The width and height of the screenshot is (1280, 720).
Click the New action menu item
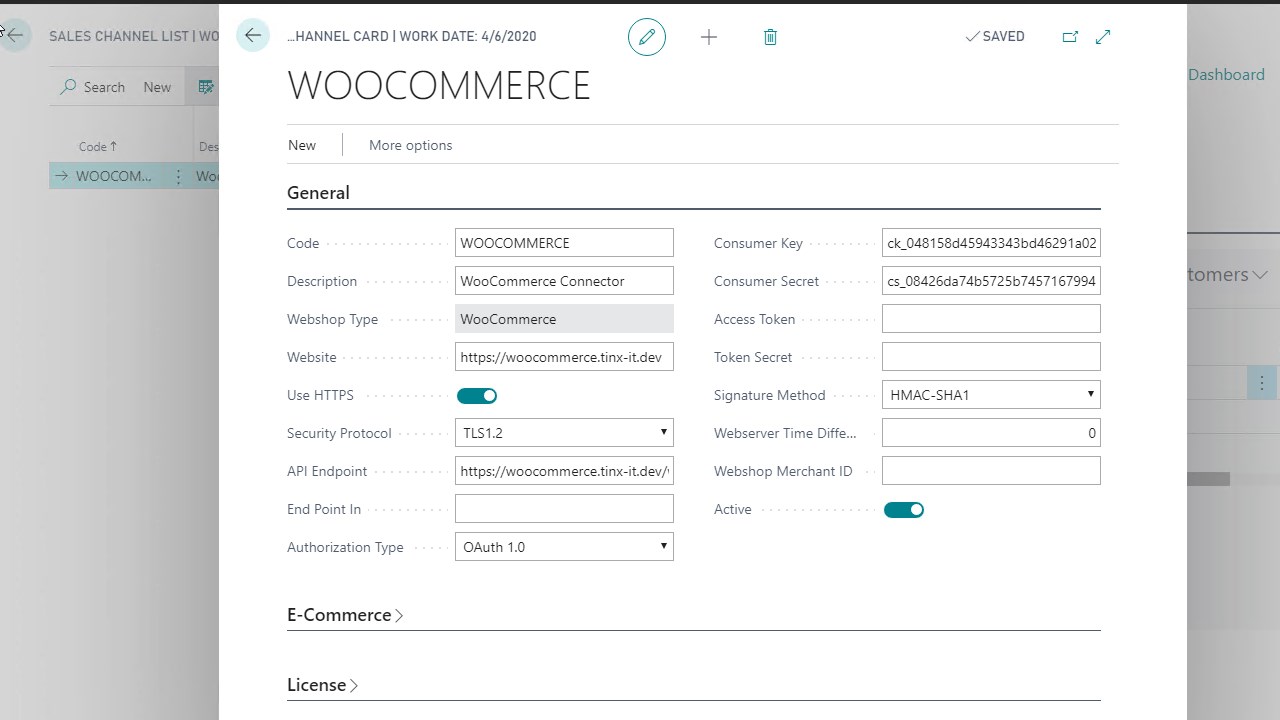302,145
